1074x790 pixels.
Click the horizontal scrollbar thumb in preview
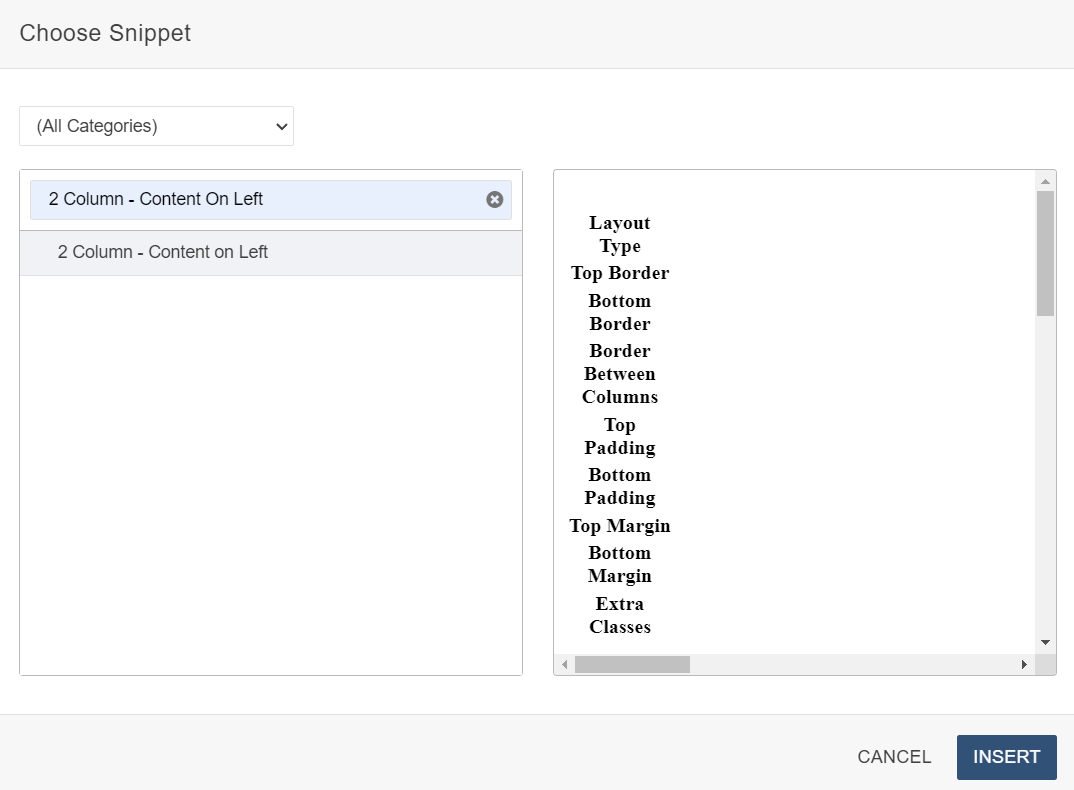pyautogui.click(x=632, y=664)
